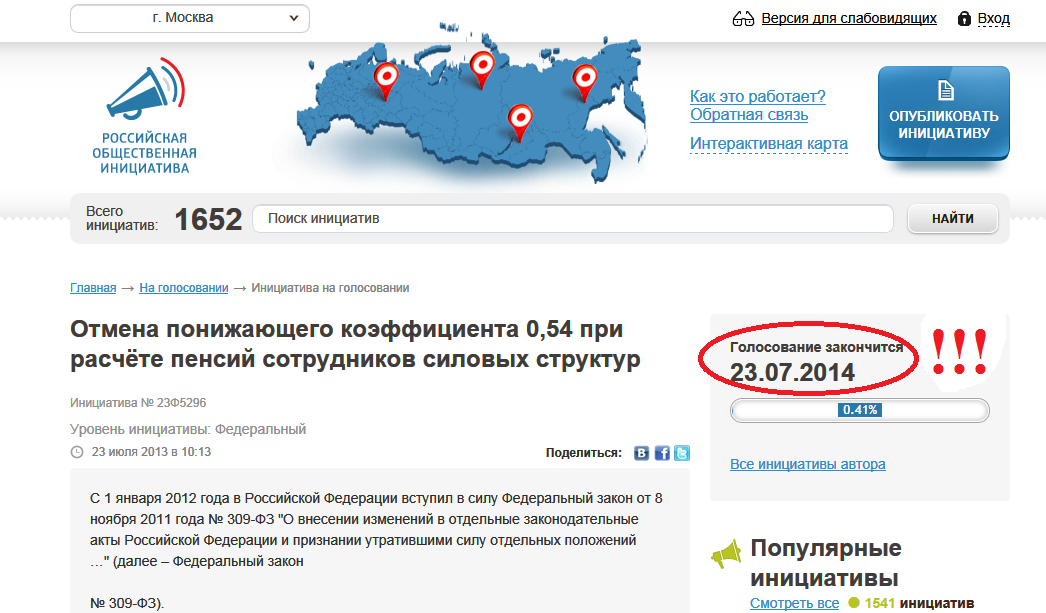Click the 0.41% voting progress bar
1046x613 pixels.
(x=860, y=410)
